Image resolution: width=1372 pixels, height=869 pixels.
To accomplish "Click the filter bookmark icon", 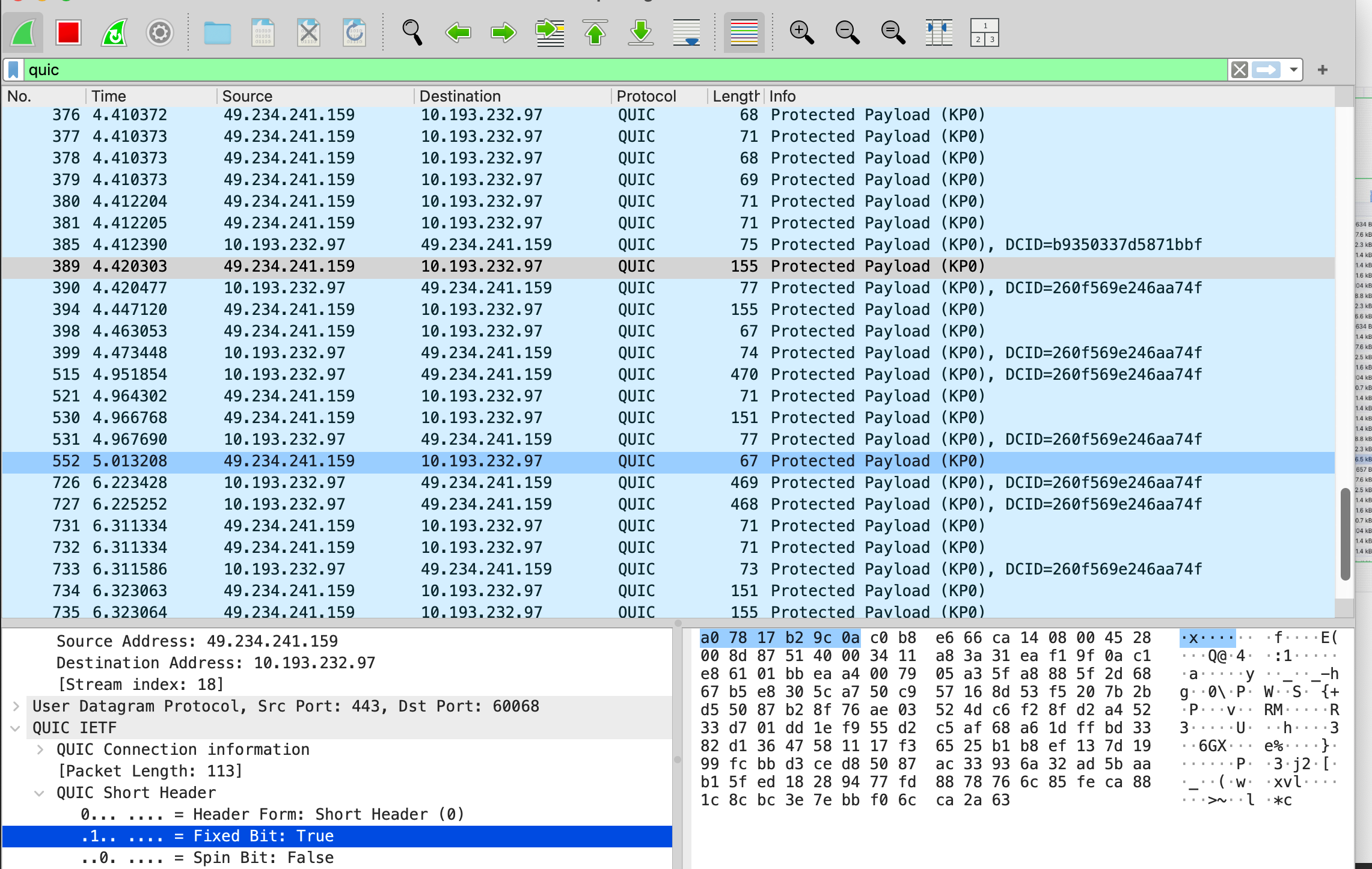I will (x=14, y=70).
